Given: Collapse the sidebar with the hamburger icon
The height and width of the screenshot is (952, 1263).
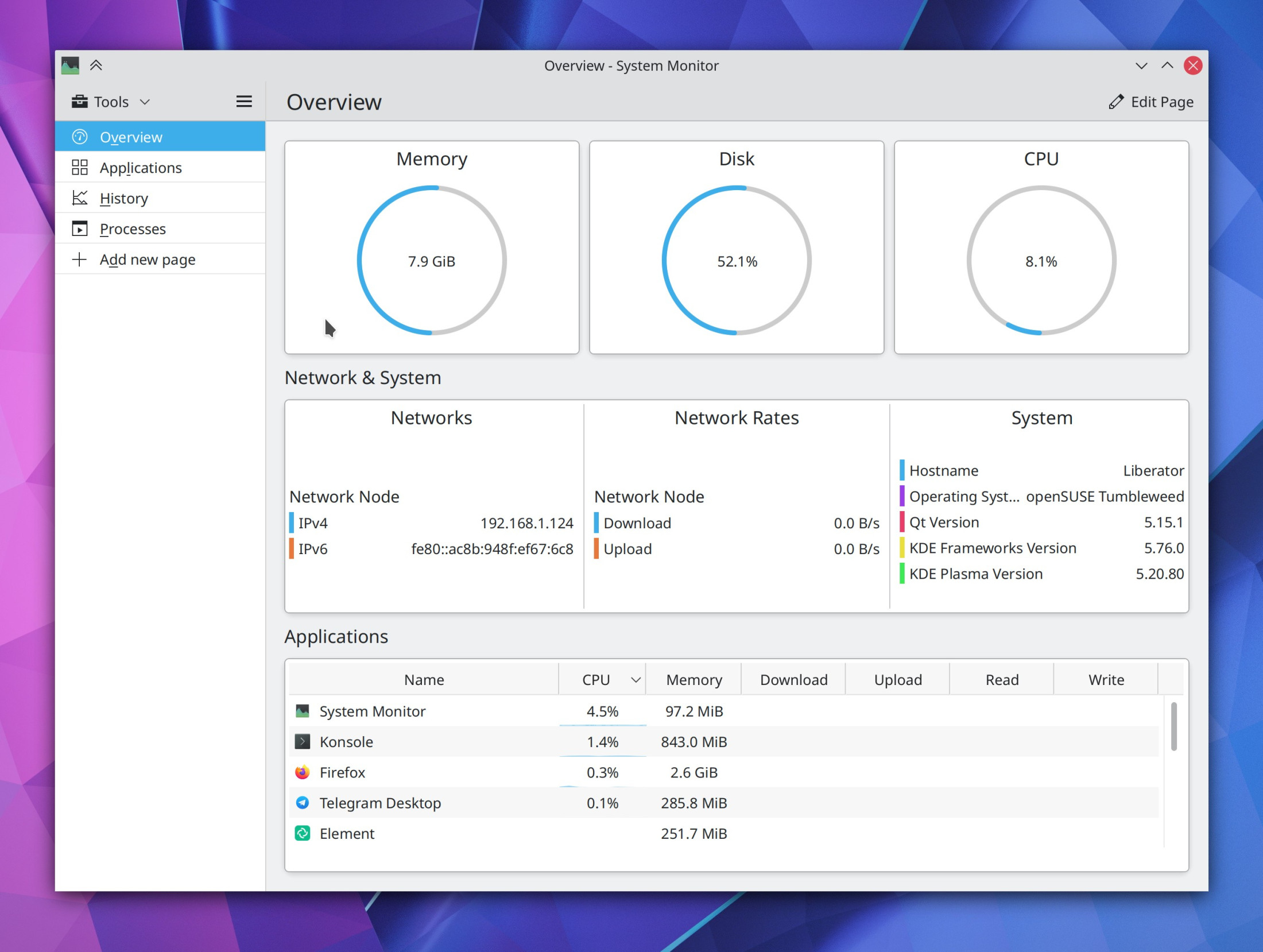Looking at the screenshot, I should 244,101.
